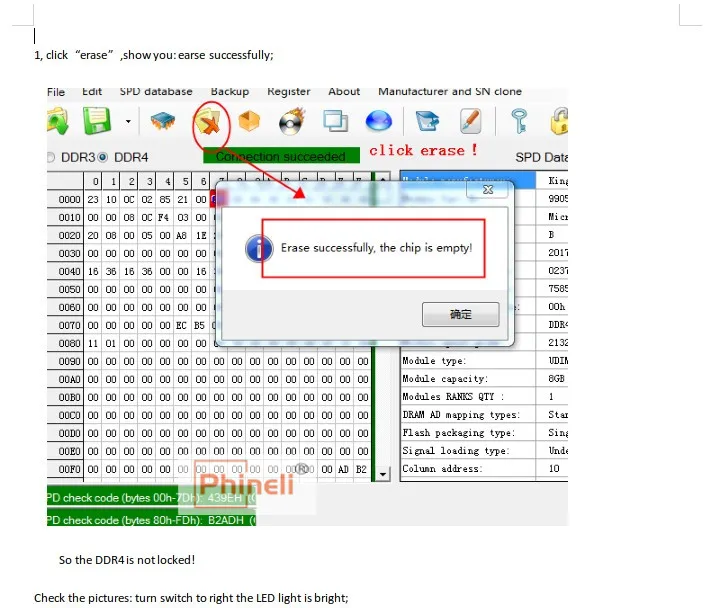Open the Backup menu

click(230, 92)
